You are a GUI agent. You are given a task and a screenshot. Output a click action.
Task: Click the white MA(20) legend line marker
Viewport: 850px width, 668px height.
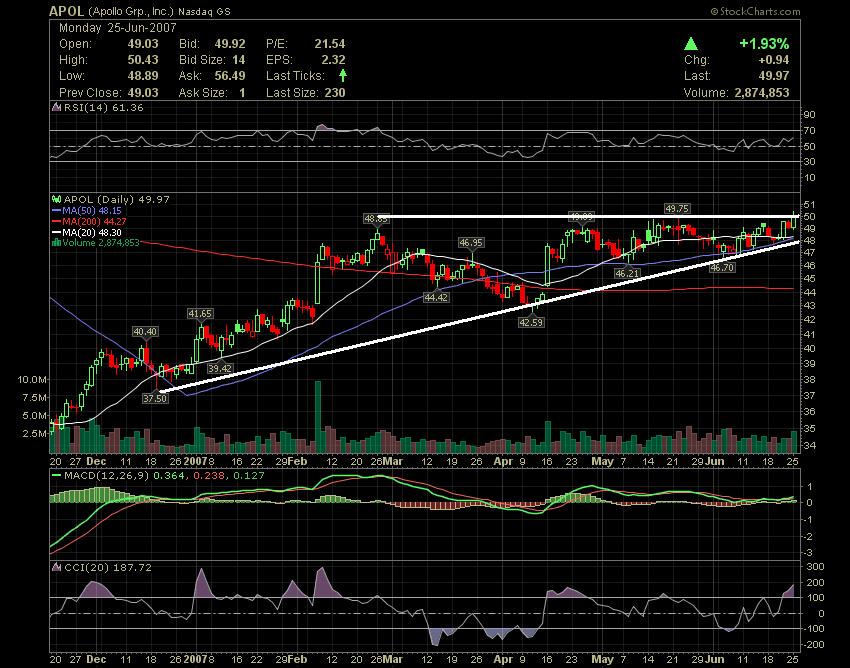[x=56, y=232]
